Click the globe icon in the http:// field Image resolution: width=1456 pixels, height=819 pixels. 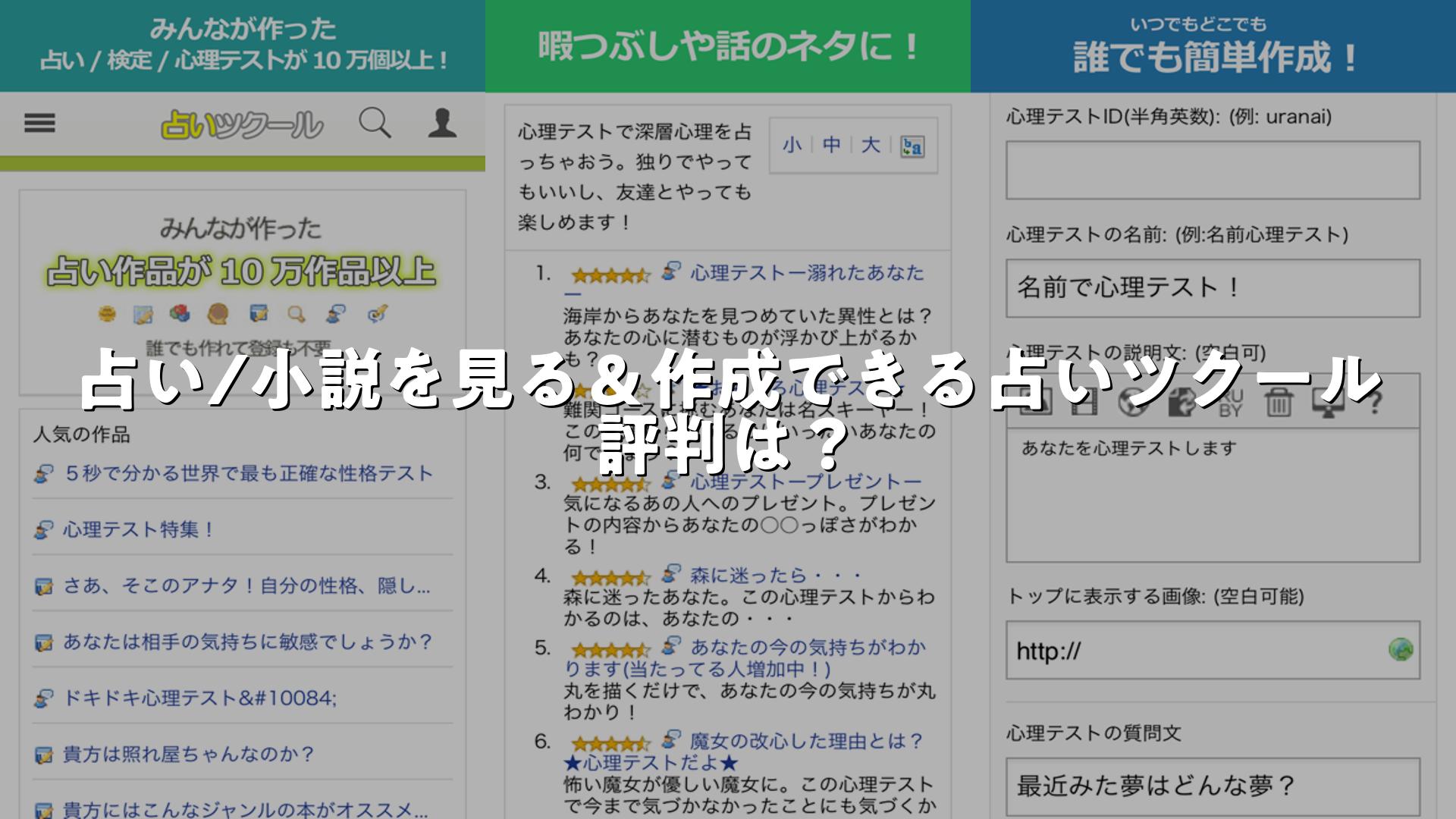[1401, 649]
